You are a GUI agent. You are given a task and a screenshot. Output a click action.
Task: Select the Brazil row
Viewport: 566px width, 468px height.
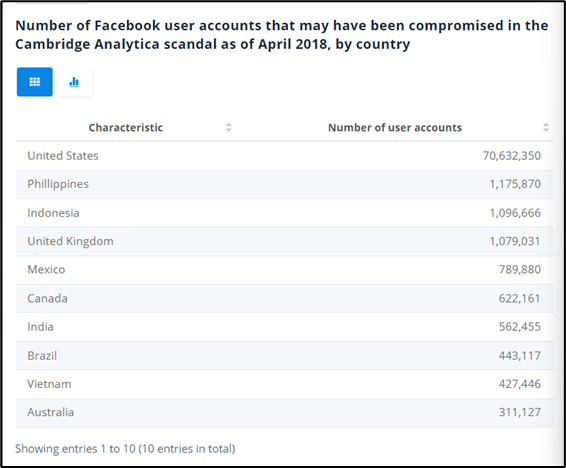tap(284, 355)
